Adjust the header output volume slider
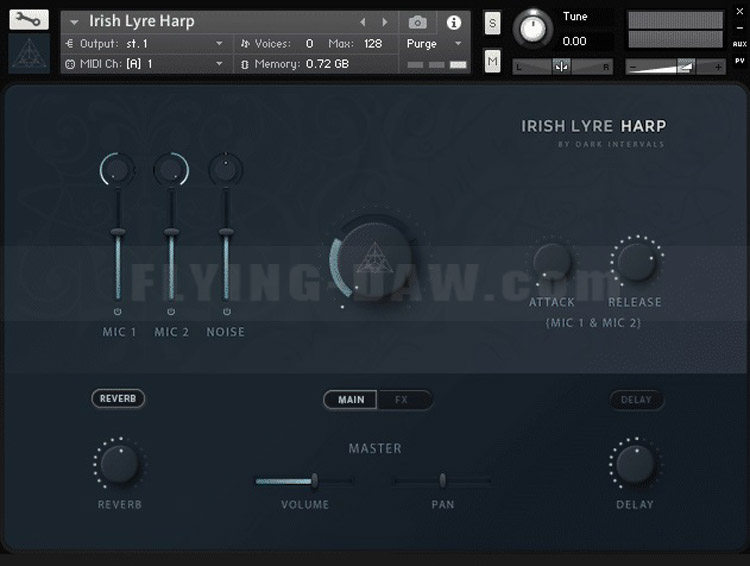750x566 pixels. [x=675, y=67]
